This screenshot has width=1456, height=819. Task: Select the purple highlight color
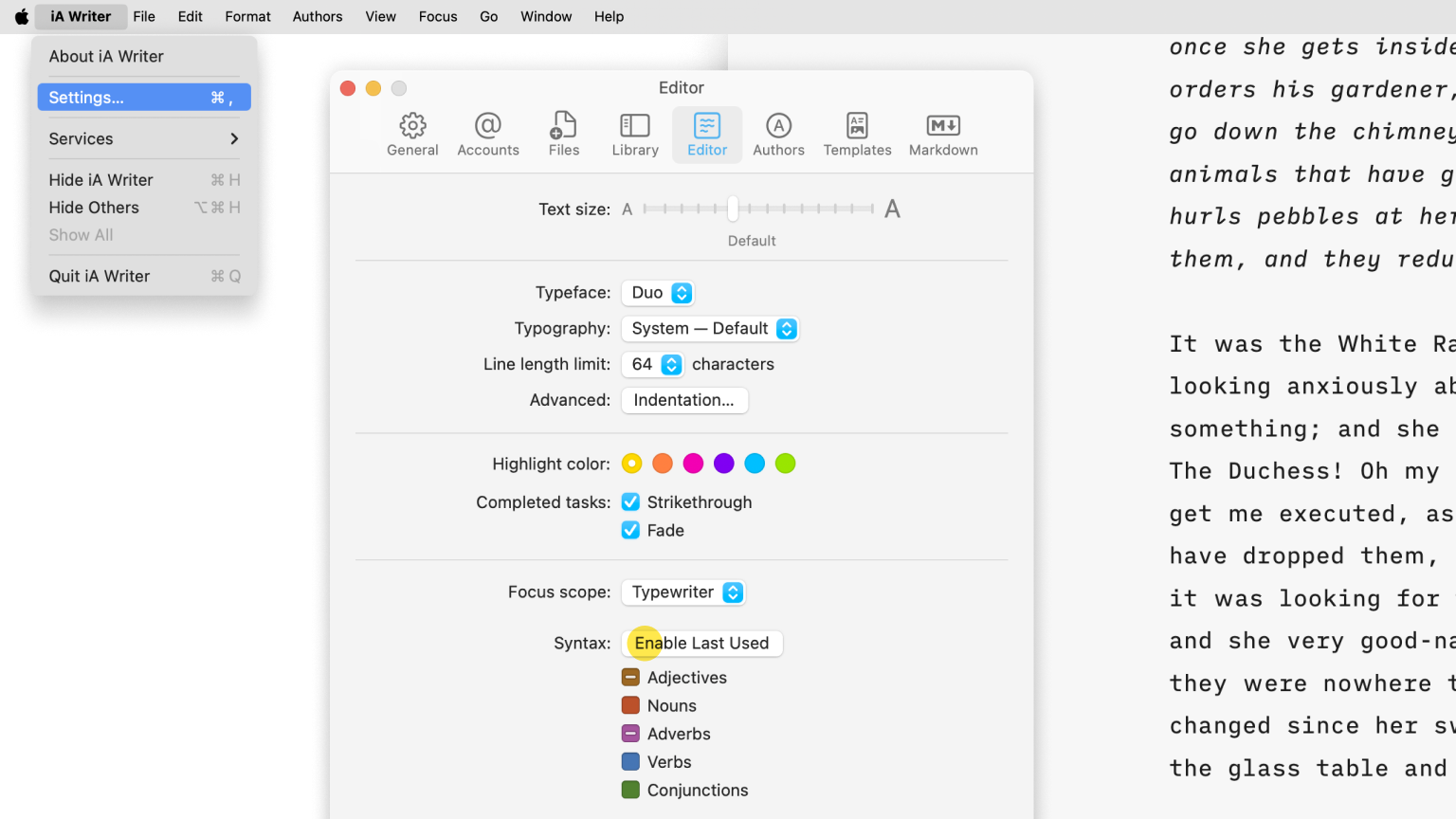723,464
